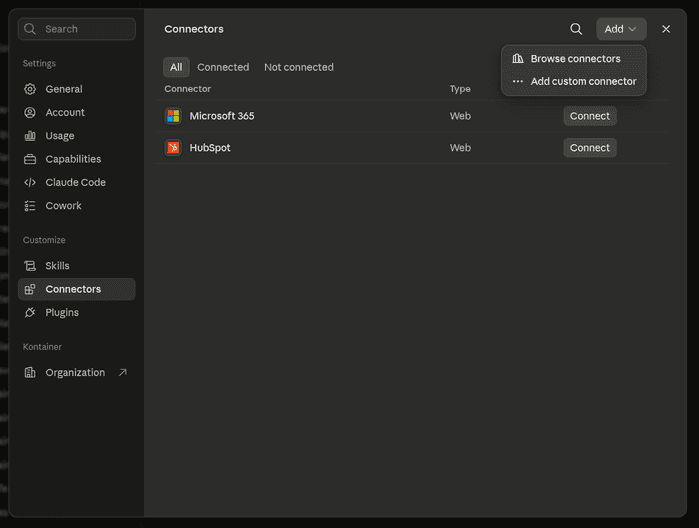Open the Add dropdown button
Screen dimensions: 699x528
(621, 29)
